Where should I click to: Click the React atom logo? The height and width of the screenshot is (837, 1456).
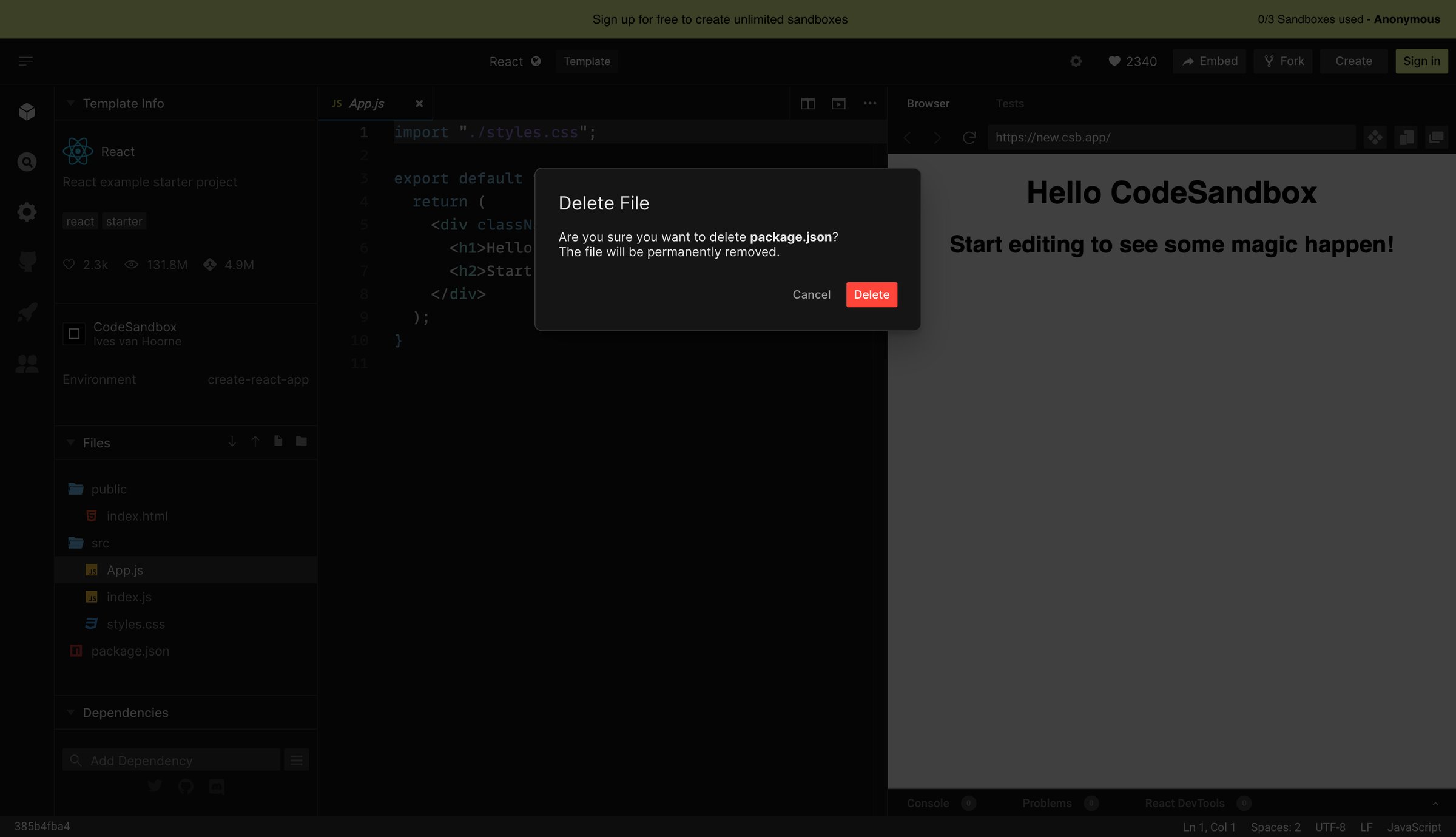(78, 151)
